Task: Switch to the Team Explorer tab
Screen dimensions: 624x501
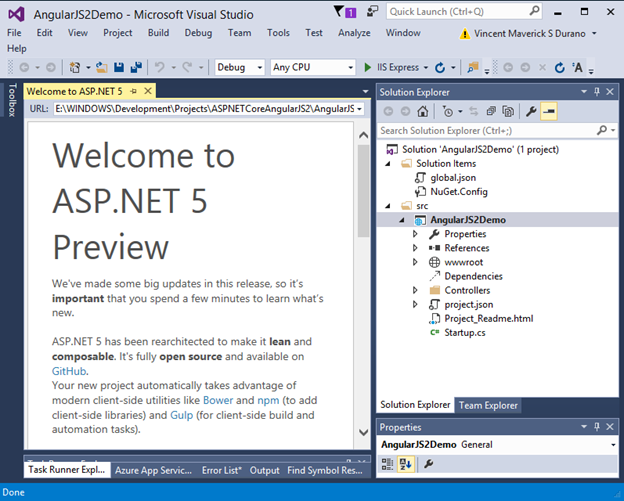Action: tap(488, 405)
